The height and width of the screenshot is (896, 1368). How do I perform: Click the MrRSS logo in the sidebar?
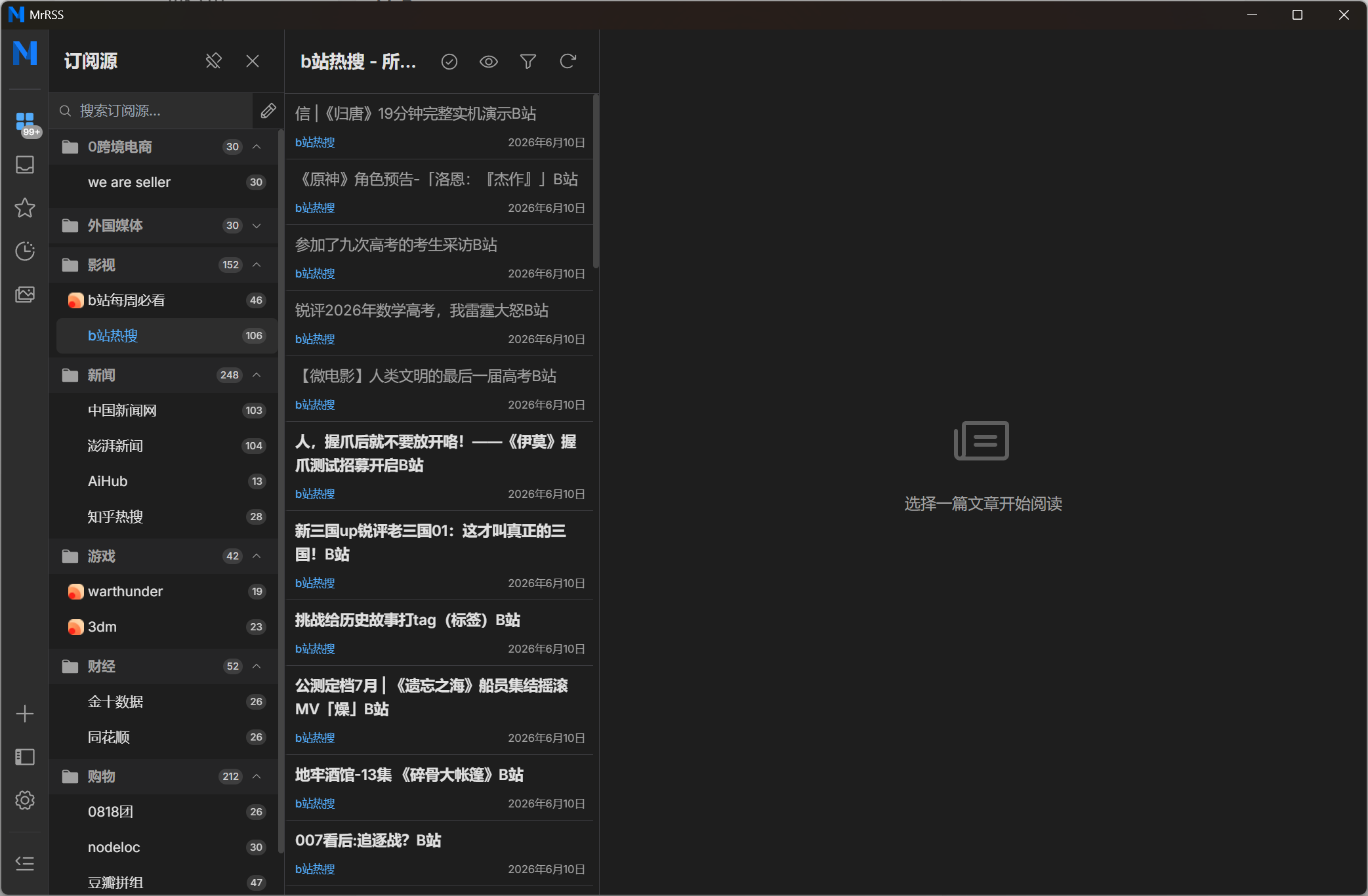(25, 52)
